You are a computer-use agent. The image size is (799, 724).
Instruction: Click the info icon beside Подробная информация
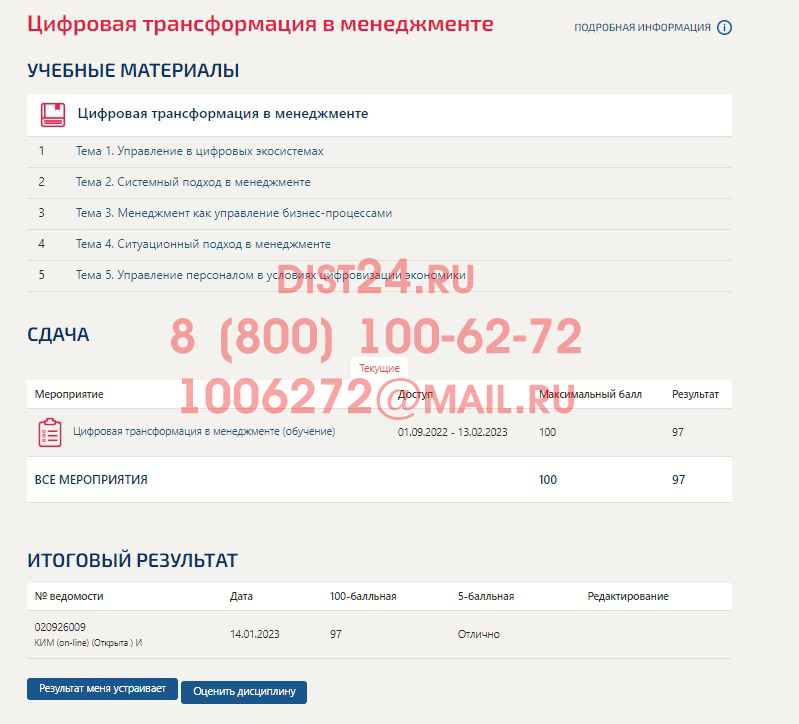pos(725,28)
